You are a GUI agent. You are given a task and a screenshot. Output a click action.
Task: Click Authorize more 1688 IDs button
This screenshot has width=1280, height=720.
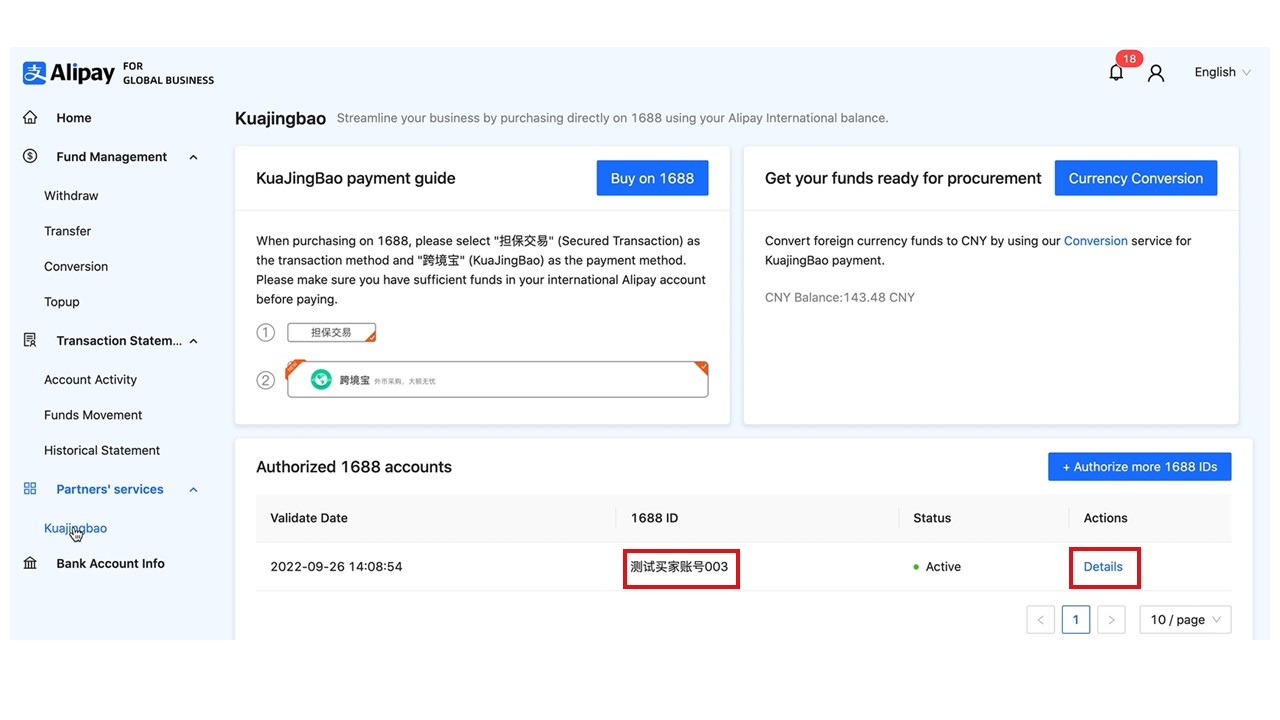coord(1139,467)
